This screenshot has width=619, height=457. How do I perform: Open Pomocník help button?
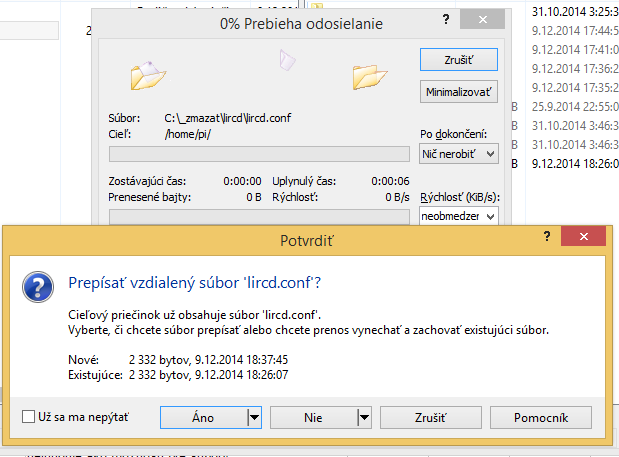pyautogui.click(x=541, y=416)
